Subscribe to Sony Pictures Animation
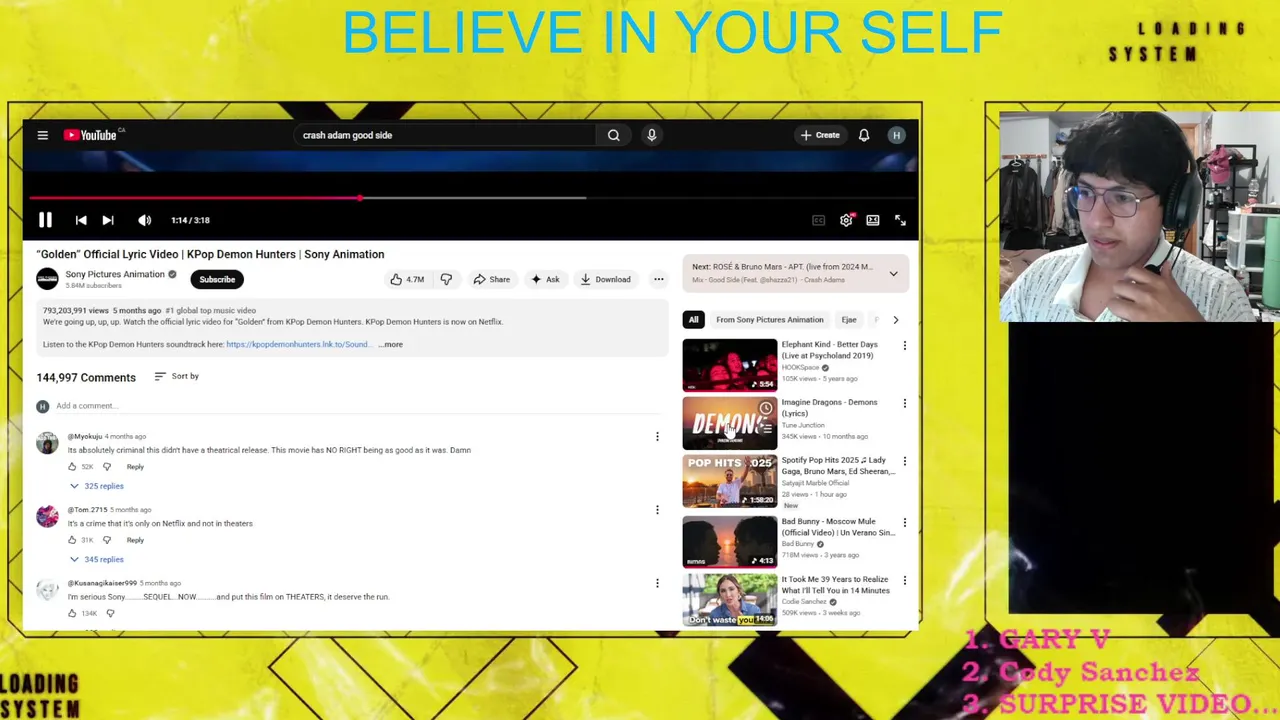This screenshot has width=1280, height=720. (217, 279)
